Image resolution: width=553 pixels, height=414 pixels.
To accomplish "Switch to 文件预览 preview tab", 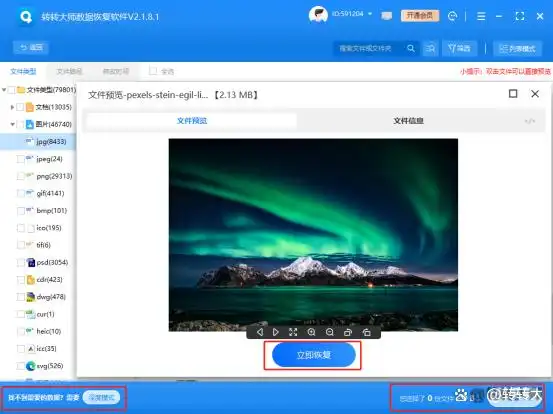I will (192, 121).
